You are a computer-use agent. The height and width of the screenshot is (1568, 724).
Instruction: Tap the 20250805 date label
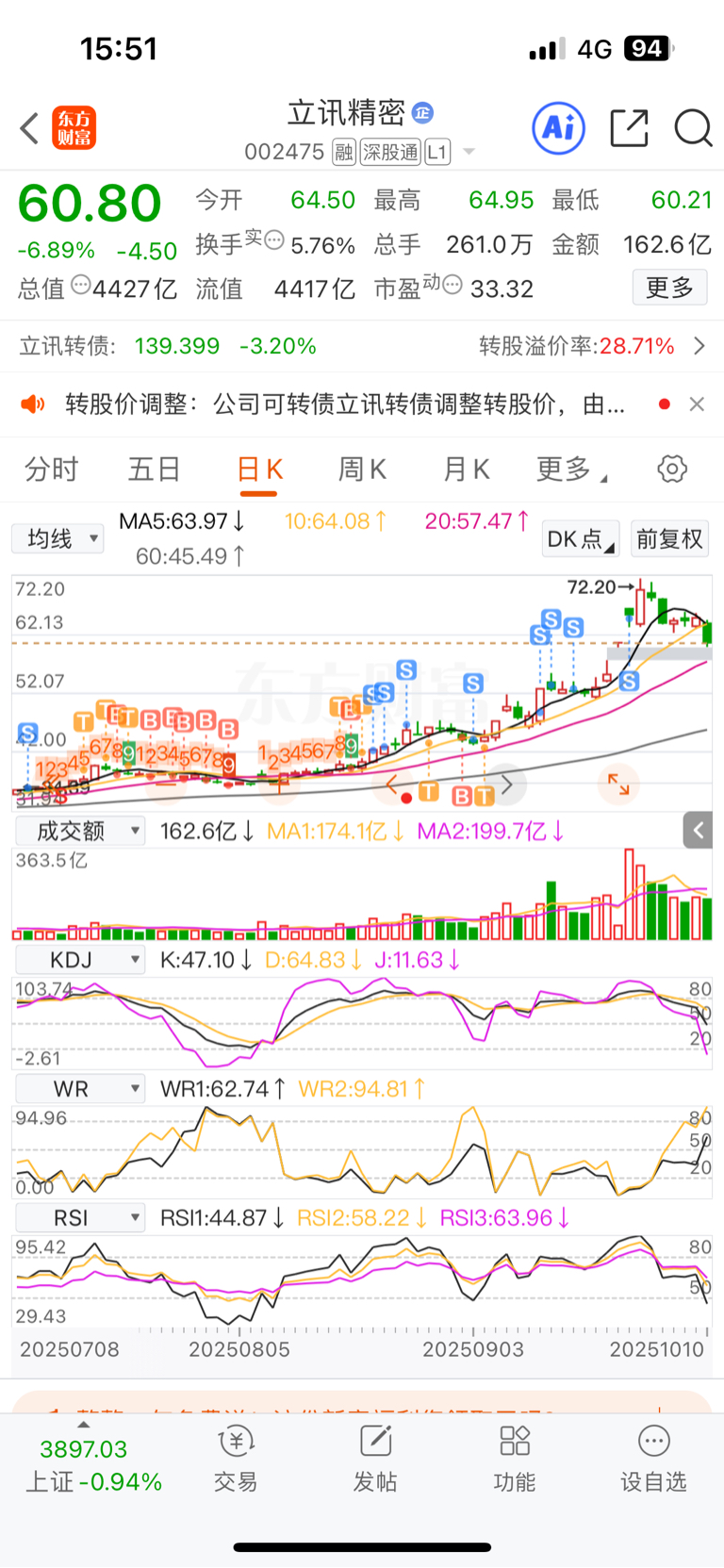pos(239,1349)
